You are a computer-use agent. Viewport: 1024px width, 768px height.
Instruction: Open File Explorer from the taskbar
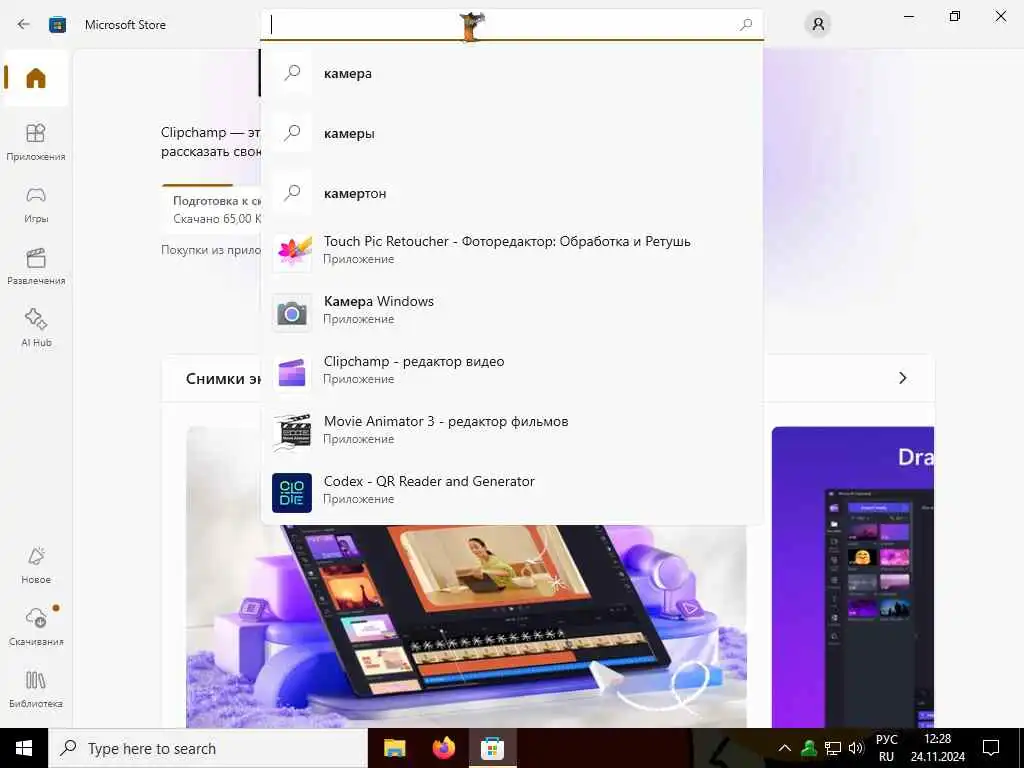394,748
